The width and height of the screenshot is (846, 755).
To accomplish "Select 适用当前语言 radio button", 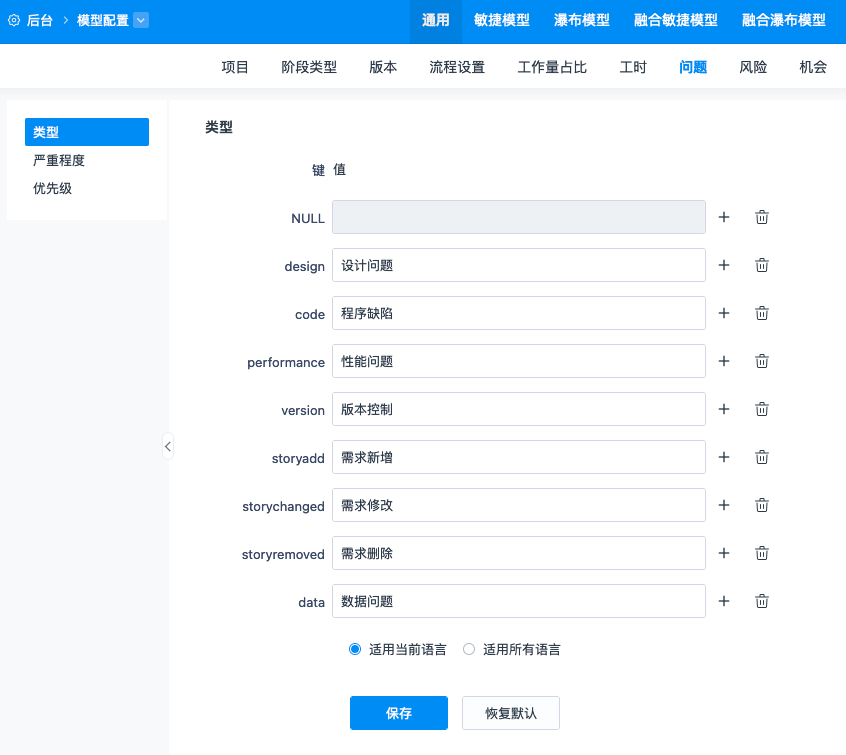I will 355,649.
